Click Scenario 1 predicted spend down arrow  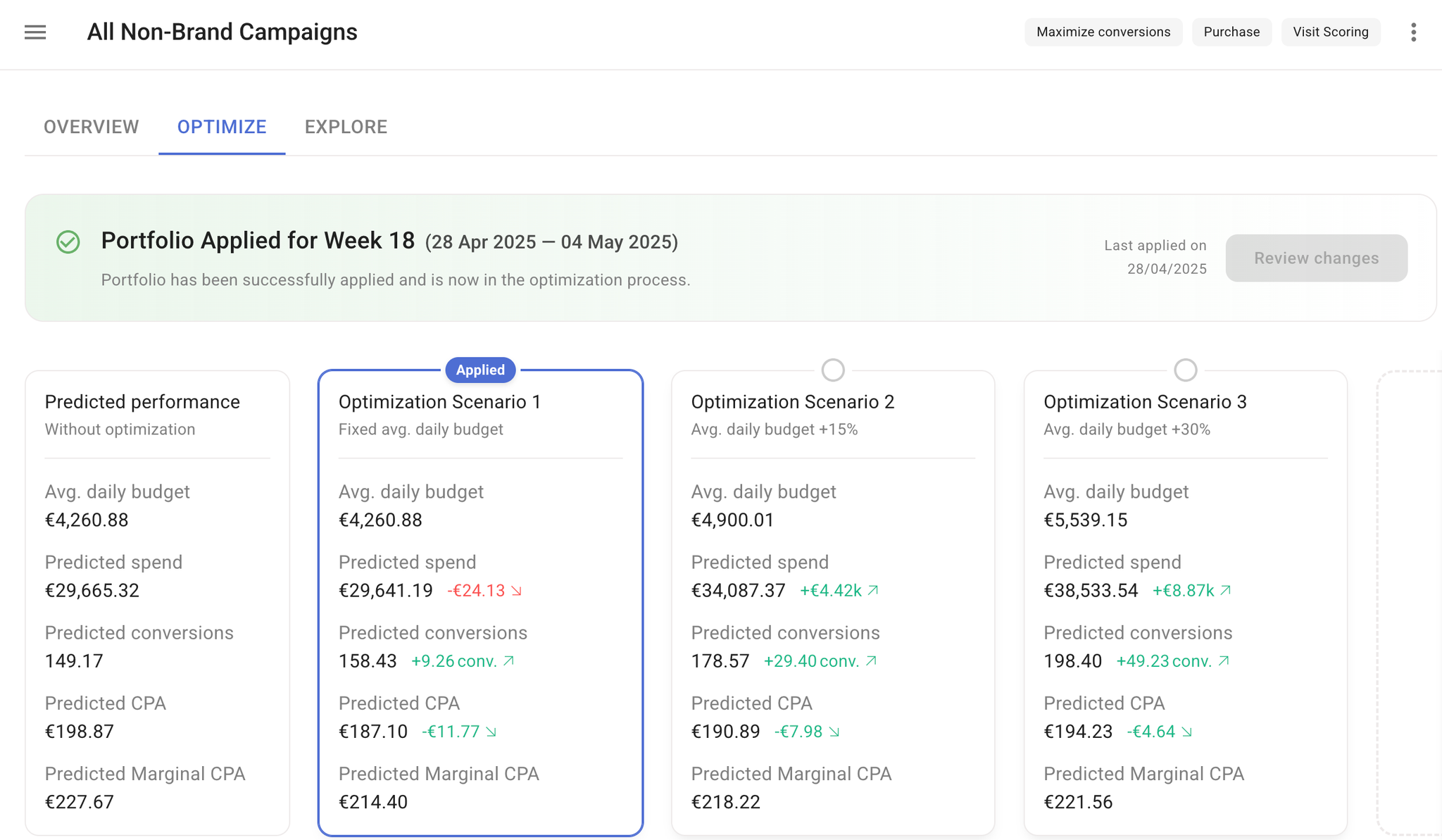pos(517,591)
